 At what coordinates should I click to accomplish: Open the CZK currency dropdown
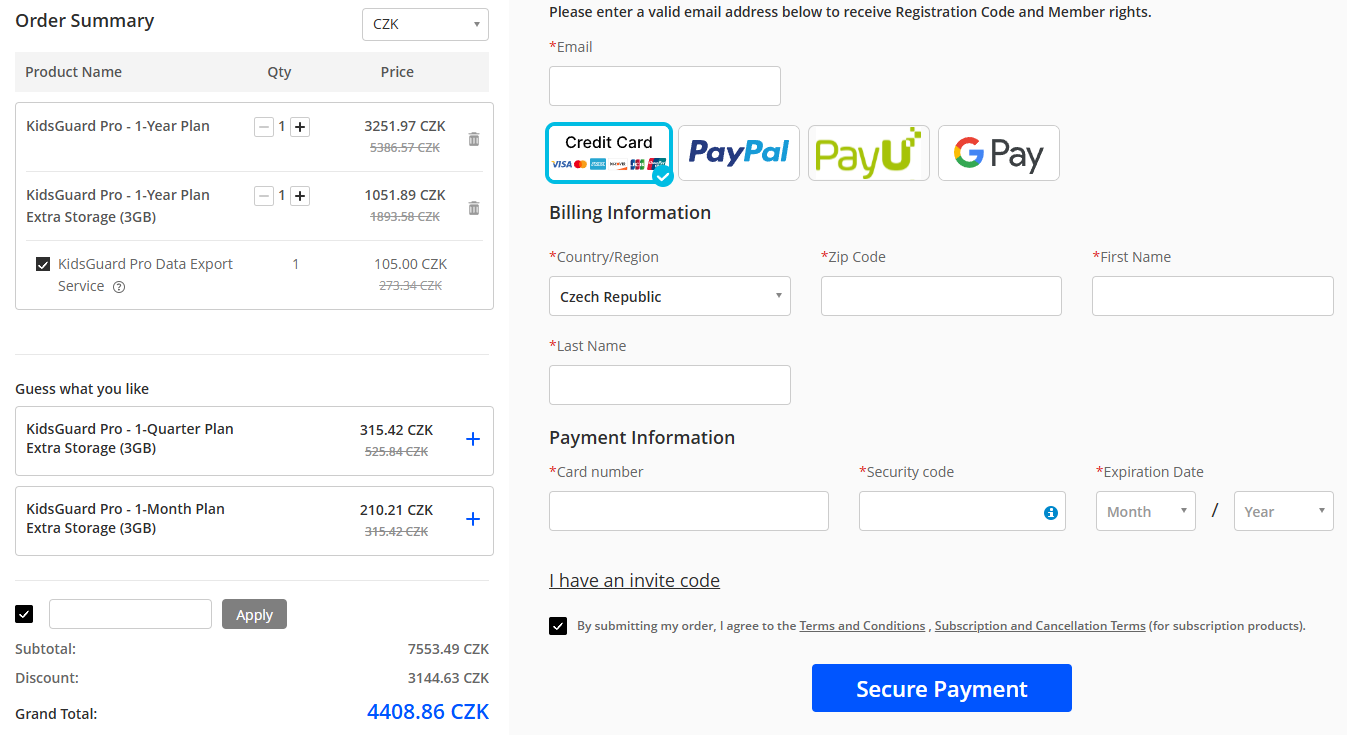pos(425,24)
